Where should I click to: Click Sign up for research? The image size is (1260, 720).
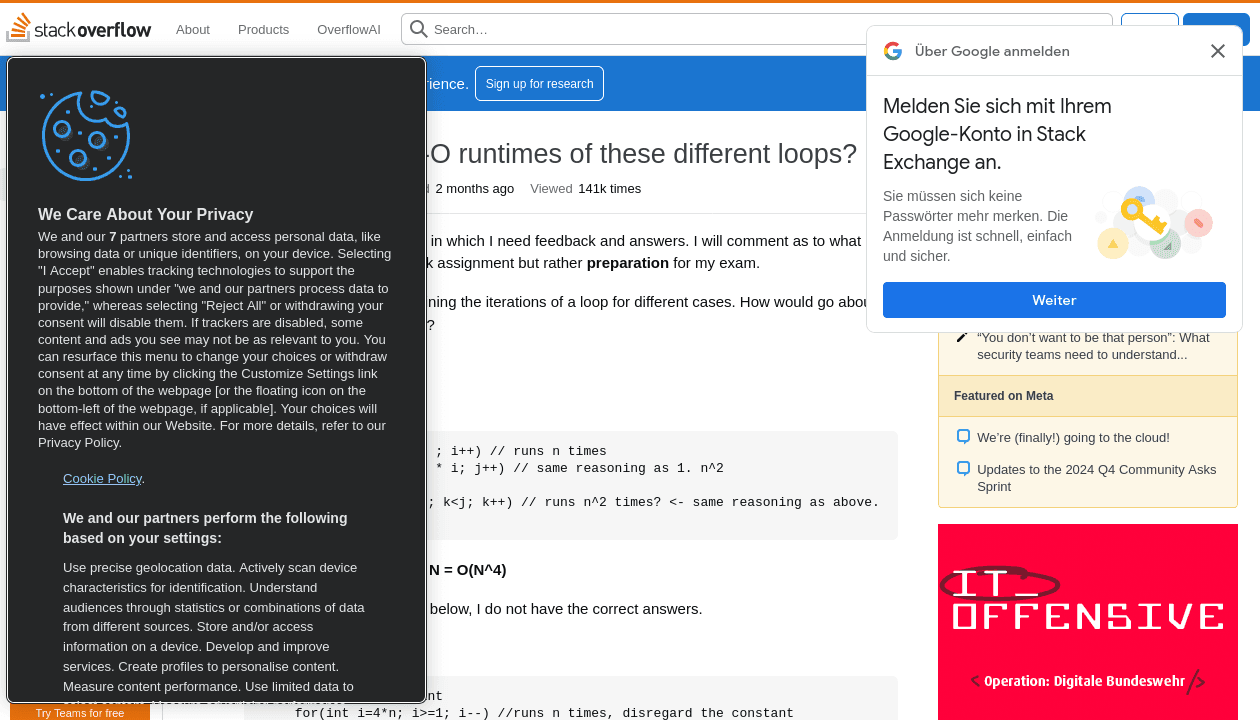(x=539, y=83)
